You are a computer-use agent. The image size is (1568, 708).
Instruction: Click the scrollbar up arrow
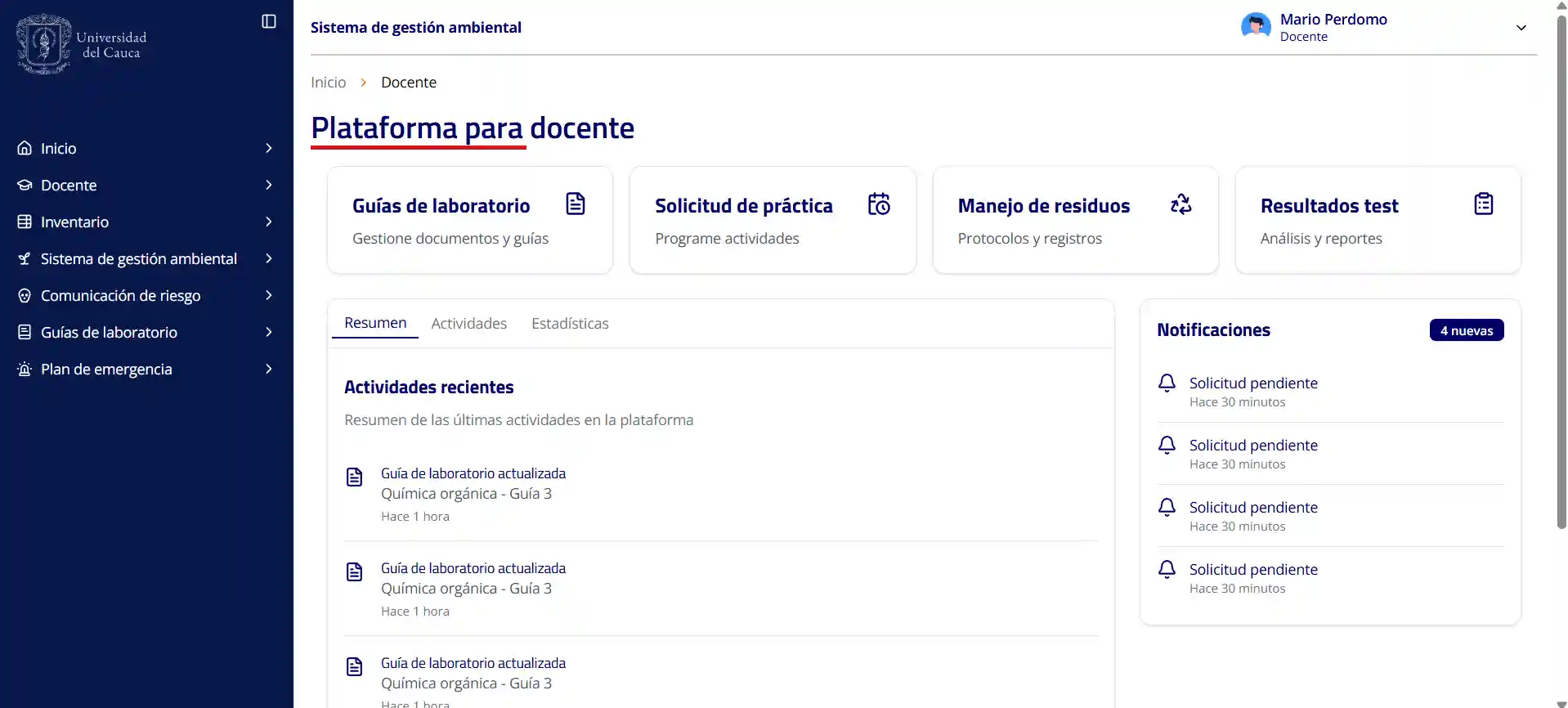click(1561, 5)
